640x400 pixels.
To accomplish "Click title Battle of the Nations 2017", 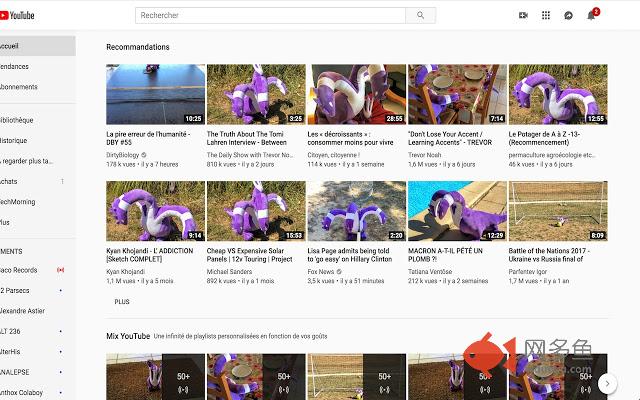I will pos(547,255).
